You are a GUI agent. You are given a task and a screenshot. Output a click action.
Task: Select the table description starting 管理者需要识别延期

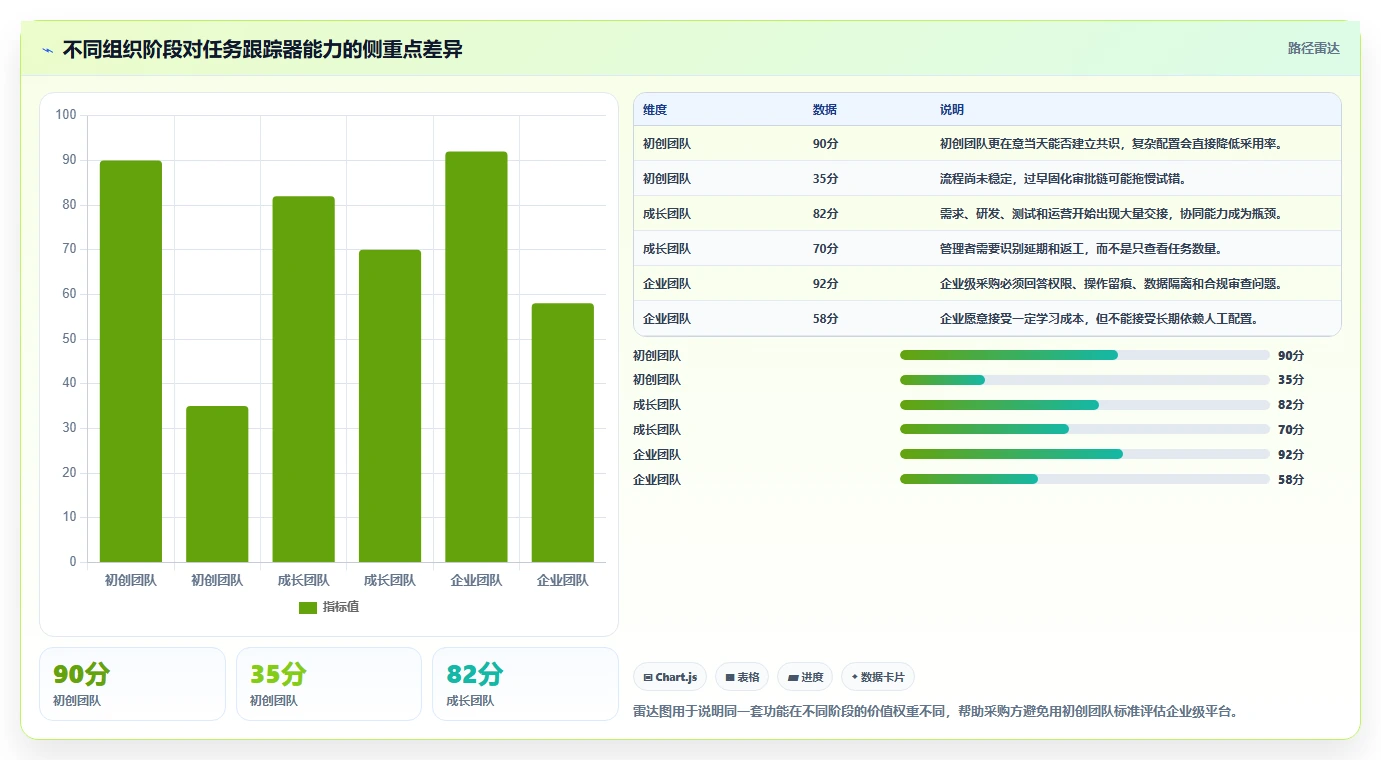coord(1081,249)
